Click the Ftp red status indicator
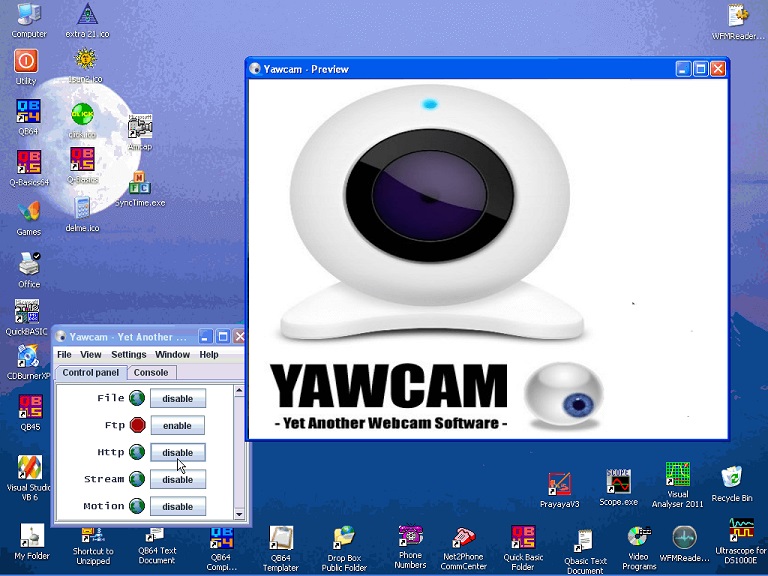The width and height of the screenshot is (768, 576). pos(138,425)
